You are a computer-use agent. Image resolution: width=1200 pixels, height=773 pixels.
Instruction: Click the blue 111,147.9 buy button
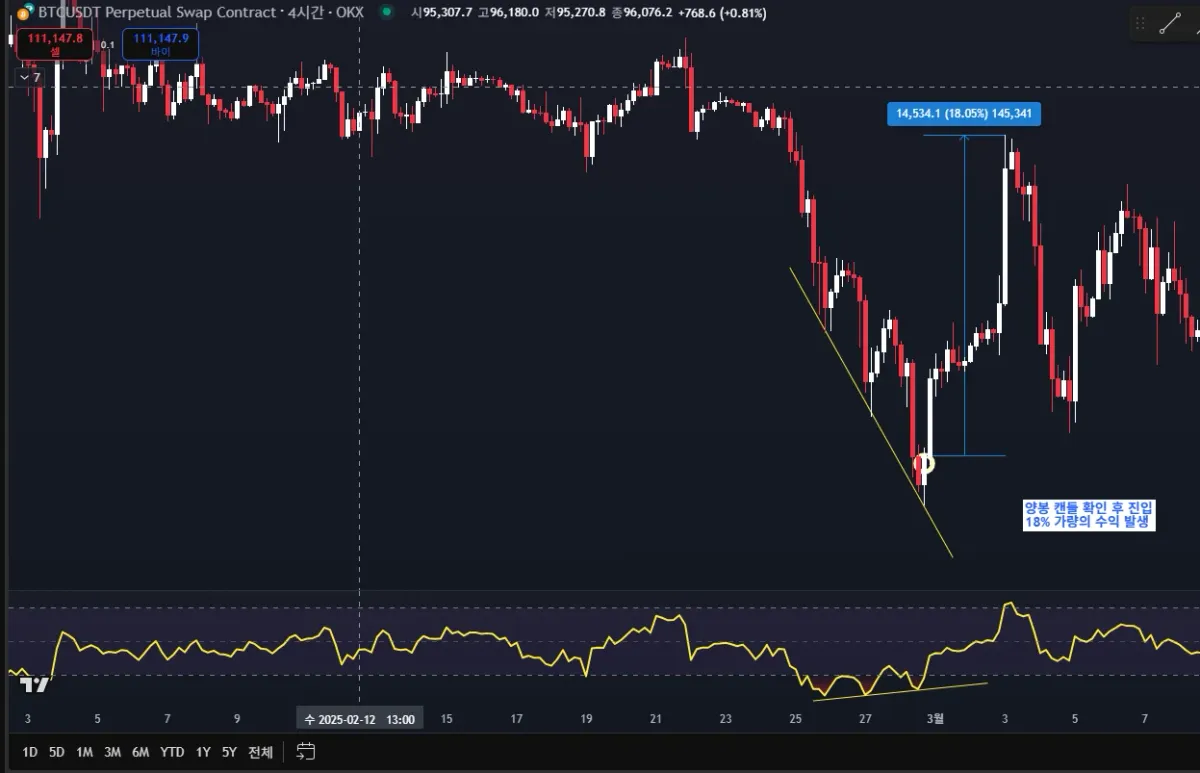[x=160, y=43]
